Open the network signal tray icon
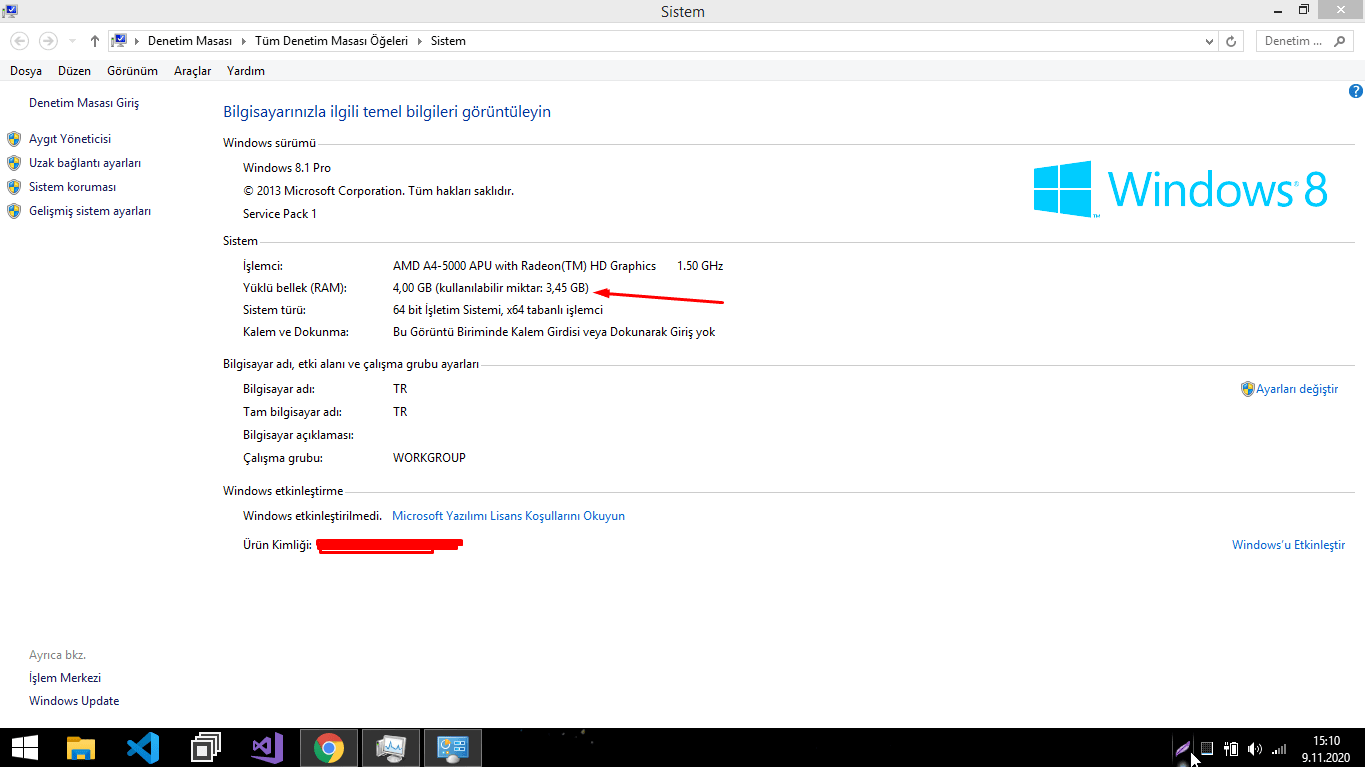The height and width of the screenshot is (767, 1365). coord(1279,748)
